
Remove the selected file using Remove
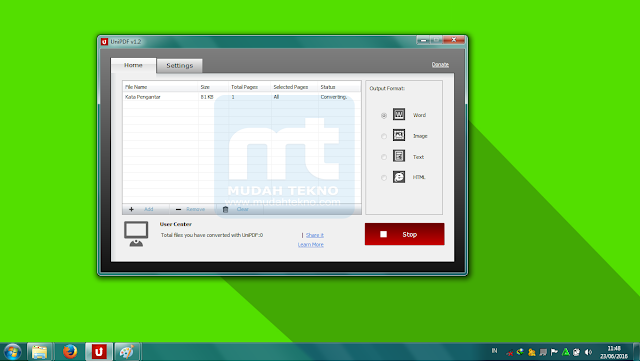pos(192,209)
